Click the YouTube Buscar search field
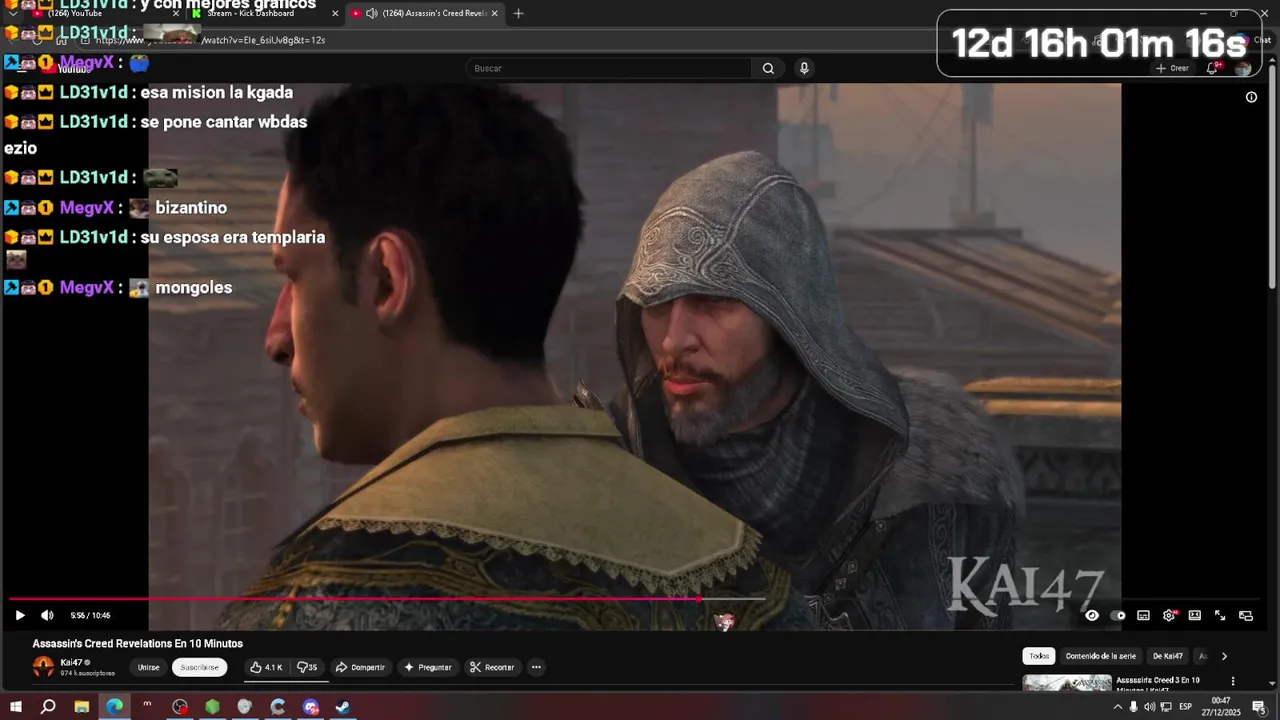Viewport: 1280px width, 720px height. (609, 68)
